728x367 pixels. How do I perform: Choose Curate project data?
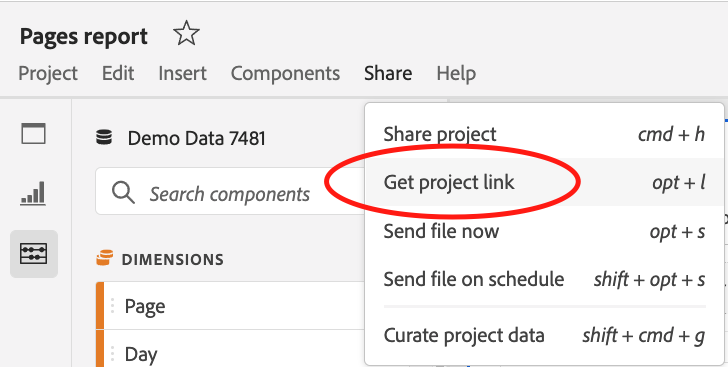coord(544,335)
